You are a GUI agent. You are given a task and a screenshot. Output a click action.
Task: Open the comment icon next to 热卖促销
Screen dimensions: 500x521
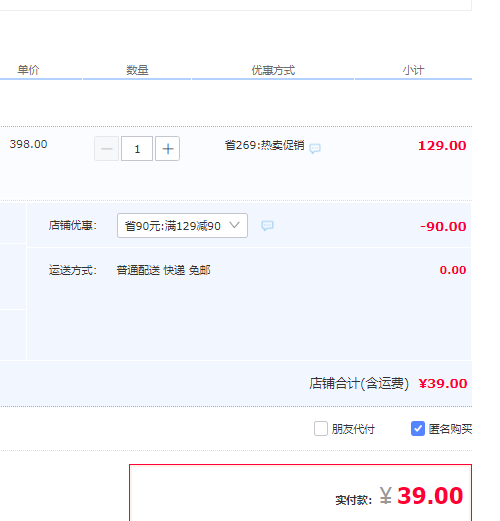[x=315, y=148]
